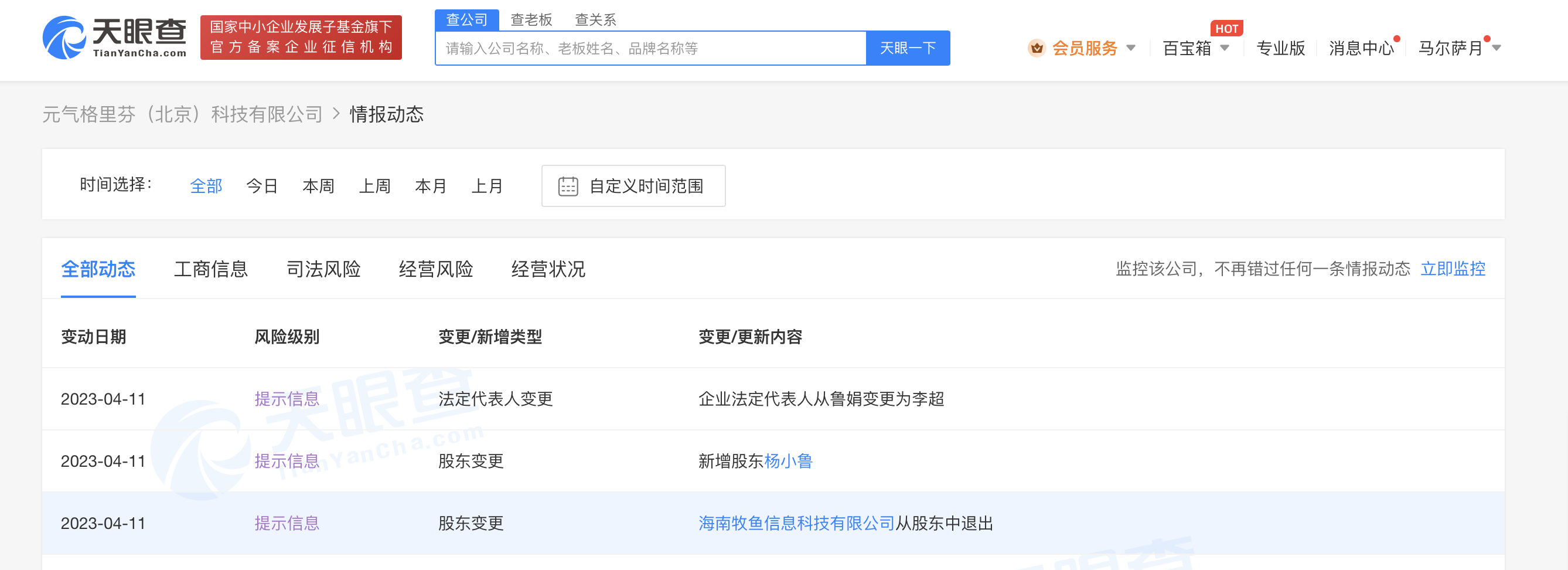Select the 查公司 search tab

[x=467, y=19]
